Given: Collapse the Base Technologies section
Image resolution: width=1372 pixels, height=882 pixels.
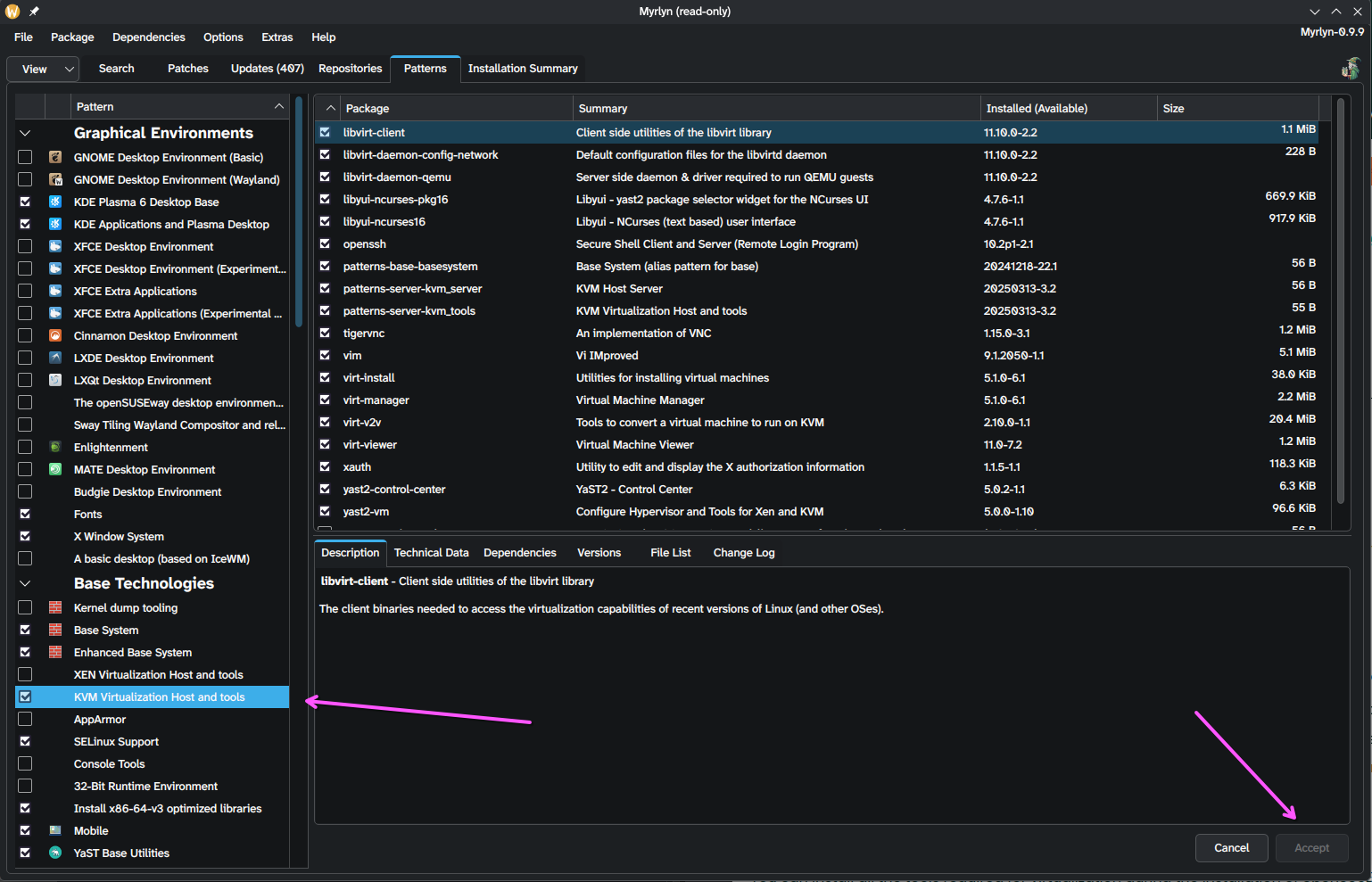Looking at the screenshot, I should (25, 583).
